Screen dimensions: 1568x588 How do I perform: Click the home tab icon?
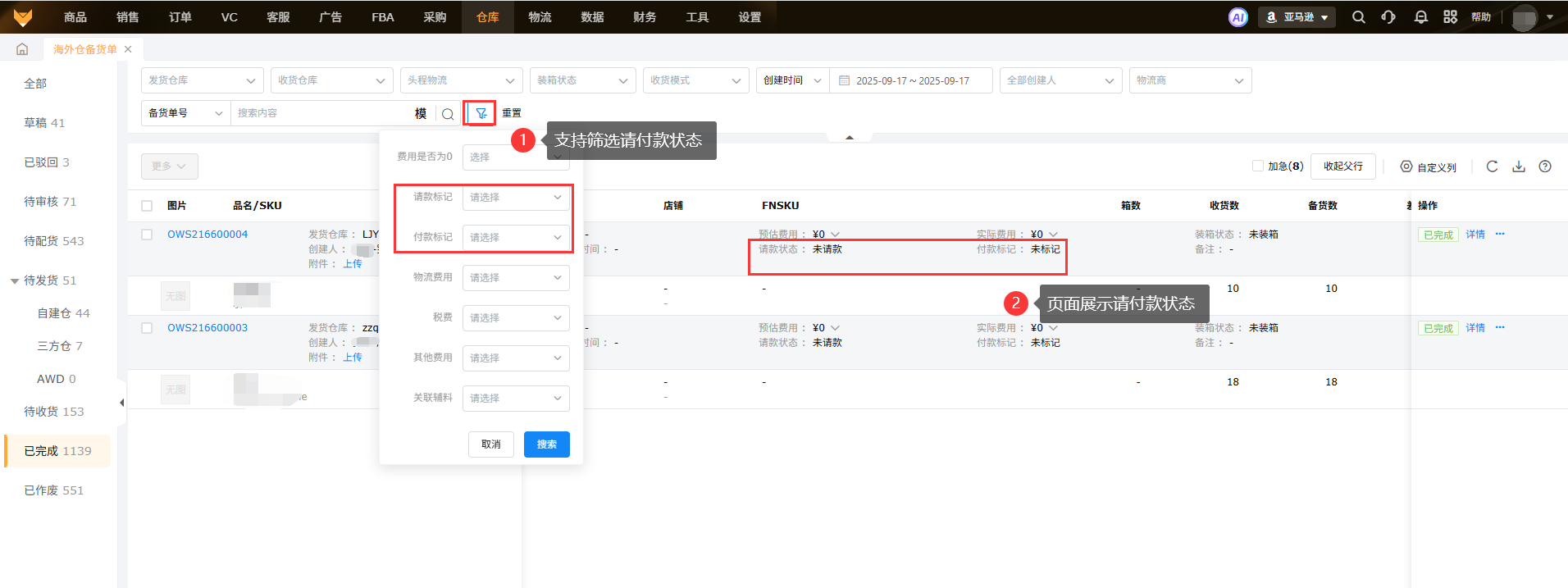coord(22,49)
